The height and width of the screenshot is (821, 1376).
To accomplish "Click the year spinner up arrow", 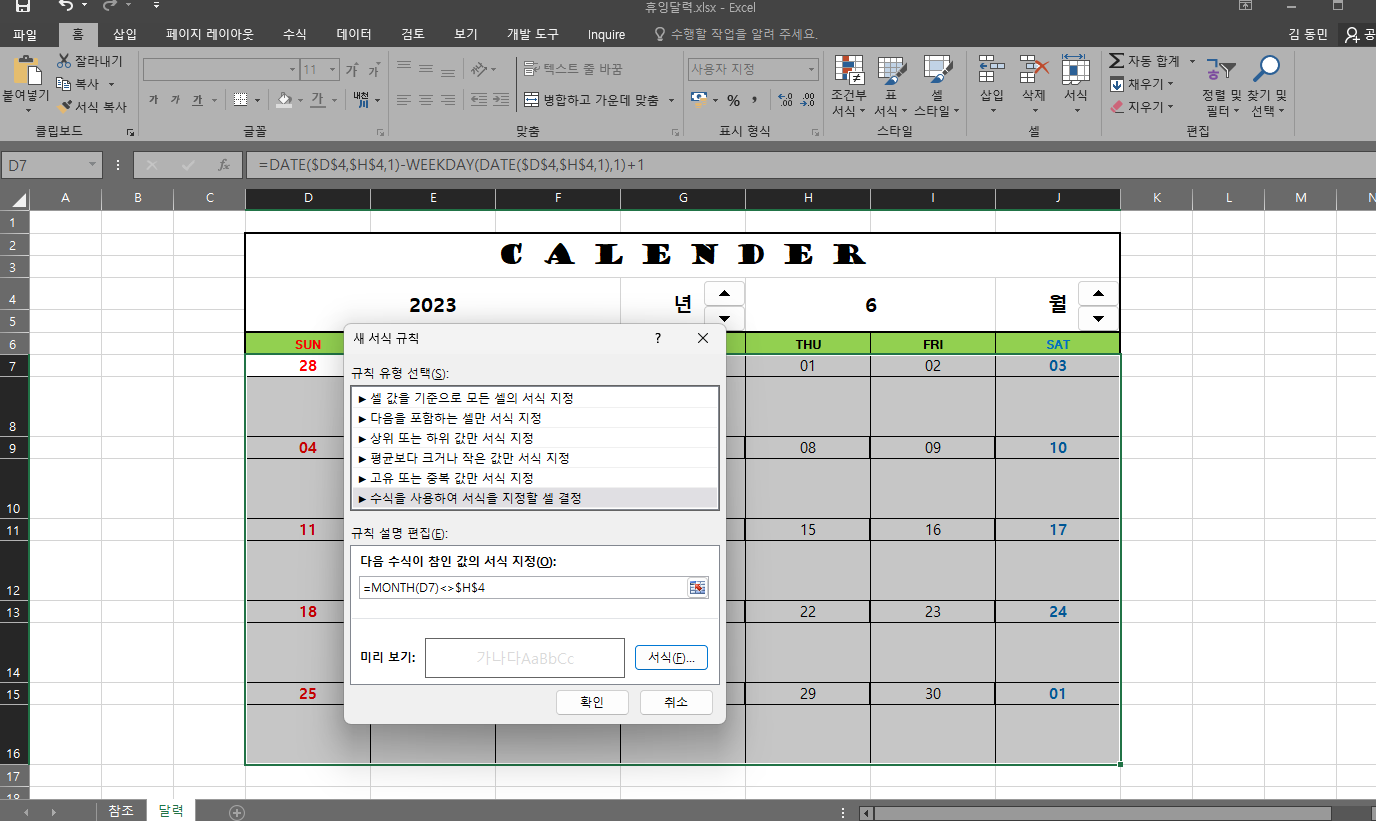I will (x=724, y=293).
